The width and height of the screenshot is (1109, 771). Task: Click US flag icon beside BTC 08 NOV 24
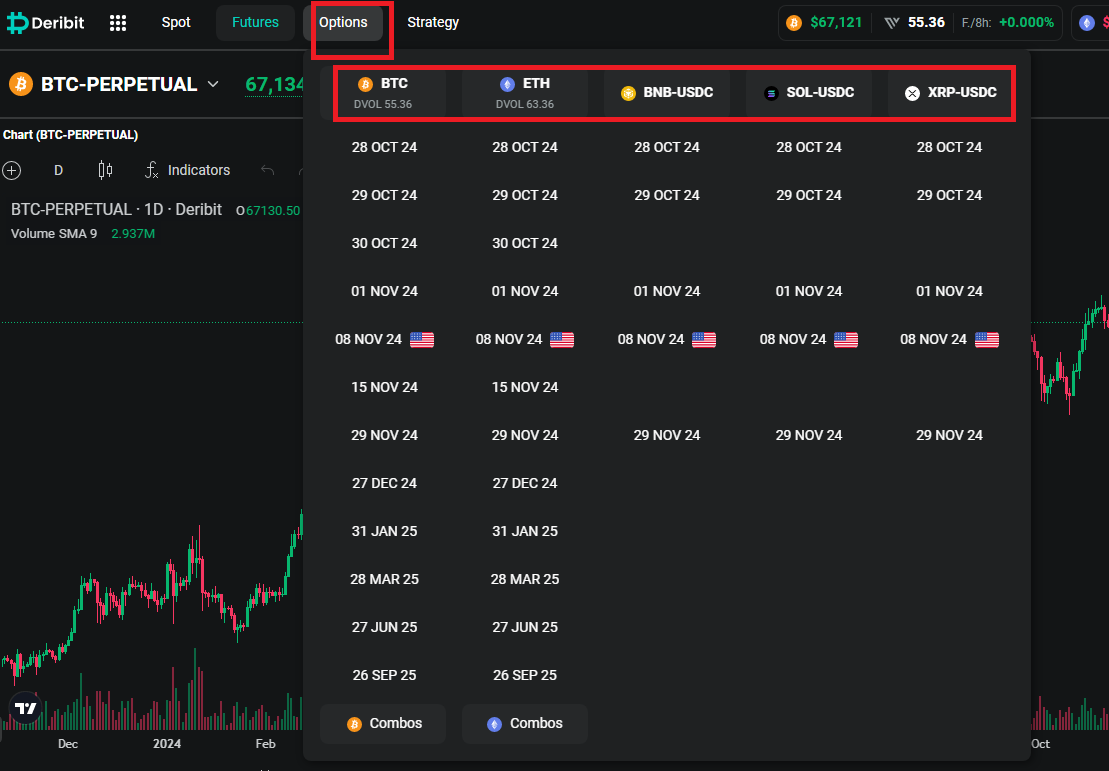pyautogui.click(x=422, y=340)
